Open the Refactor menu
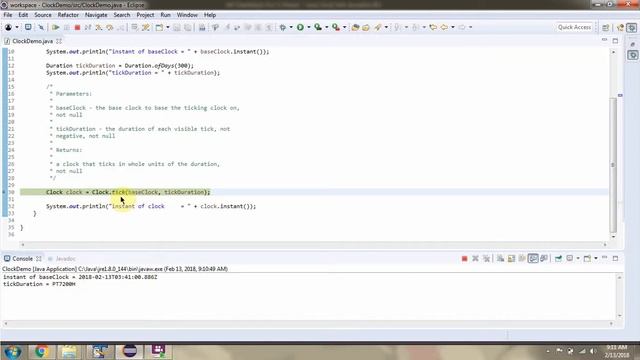The image size is (640, 360). pos(68,15)
